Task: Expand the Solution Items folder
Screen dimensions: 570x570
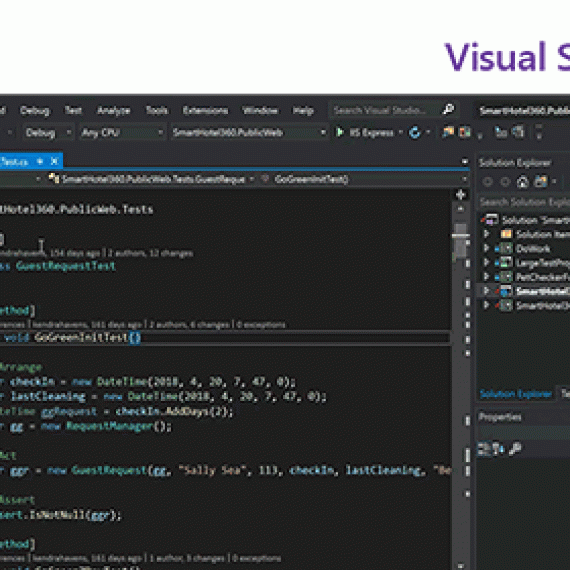Action: click(486, 234)
